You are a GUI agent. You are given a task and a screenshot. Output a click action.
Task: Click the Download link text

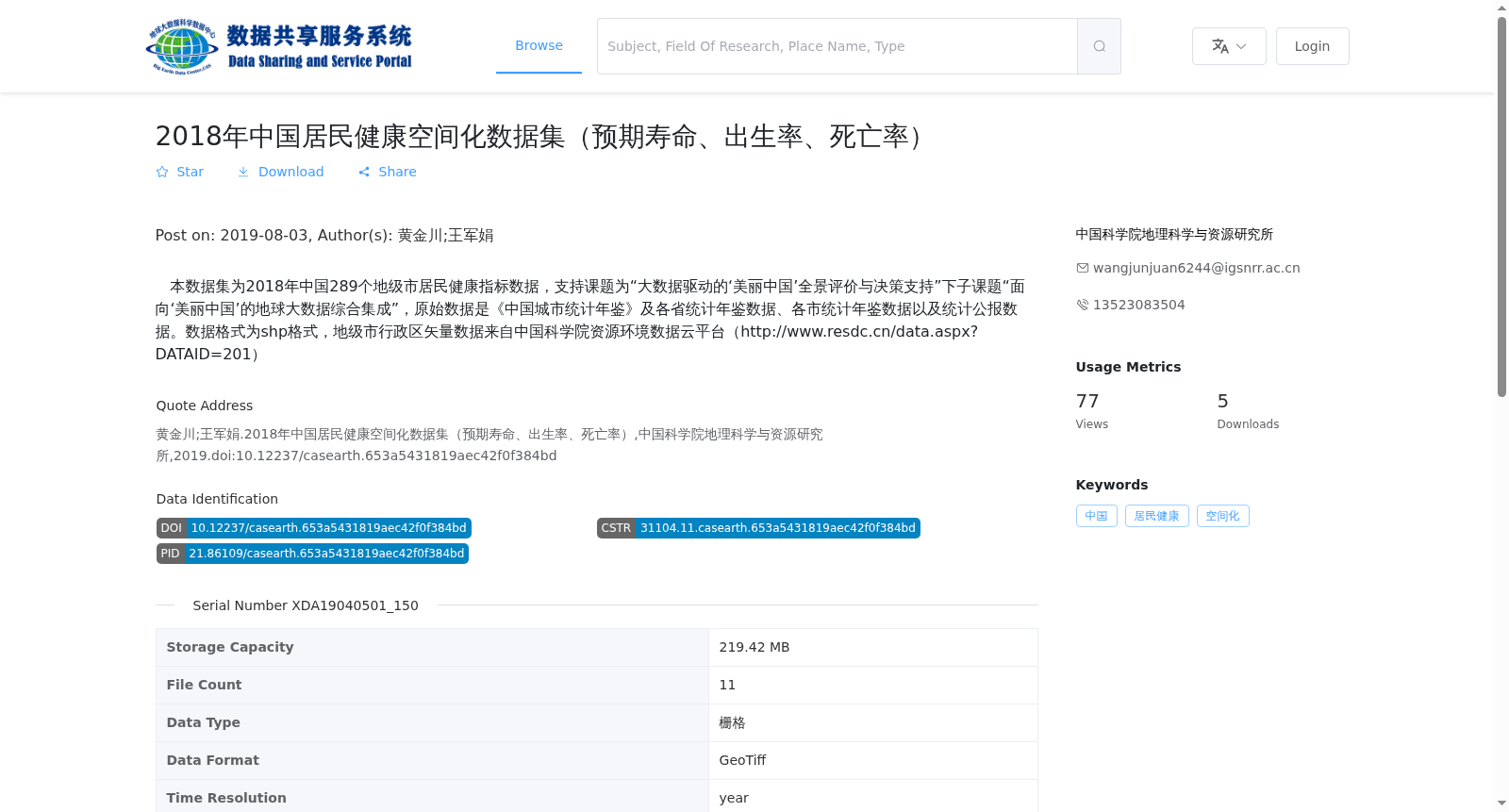290,172
